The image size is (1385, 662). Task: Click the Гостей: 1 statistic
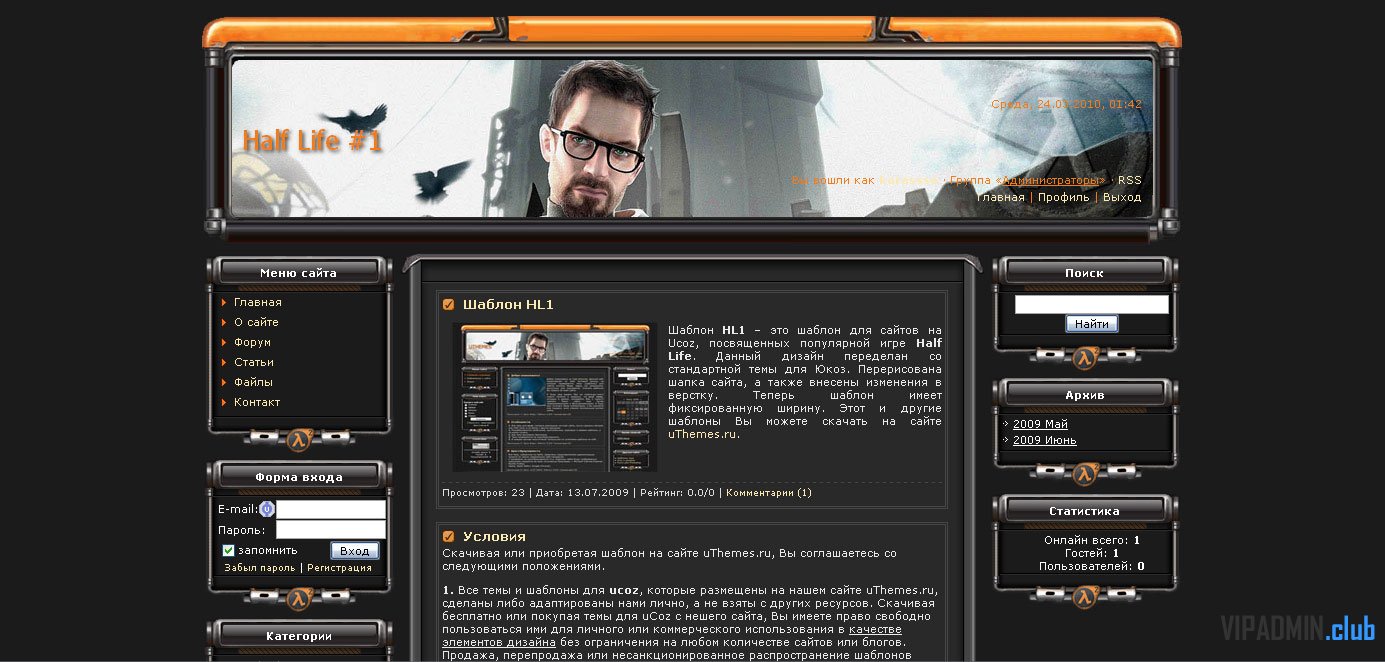[x=1092, y=553]
